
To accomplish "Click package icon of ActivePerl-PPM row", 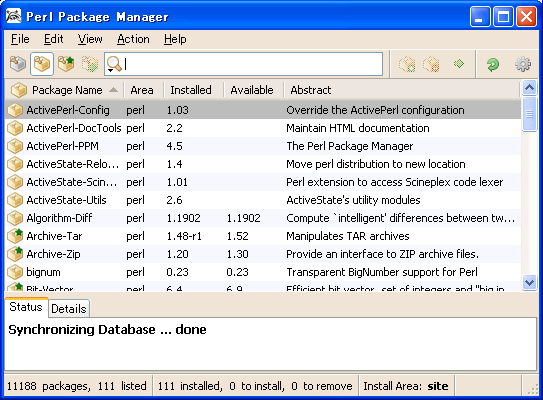I will [x=15, y=146].
